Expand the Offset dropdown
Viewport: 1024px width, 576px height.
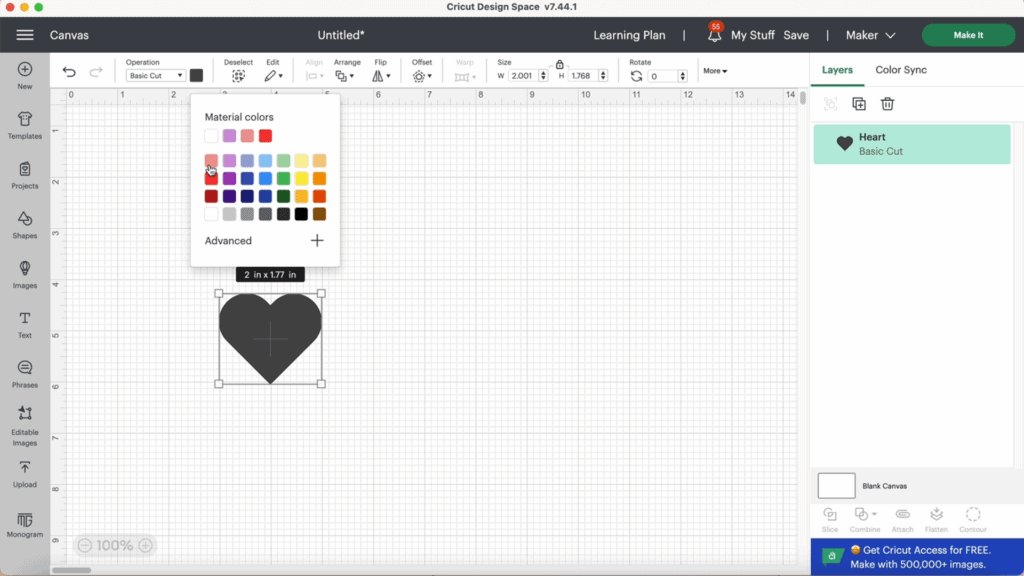click(422, 76)
